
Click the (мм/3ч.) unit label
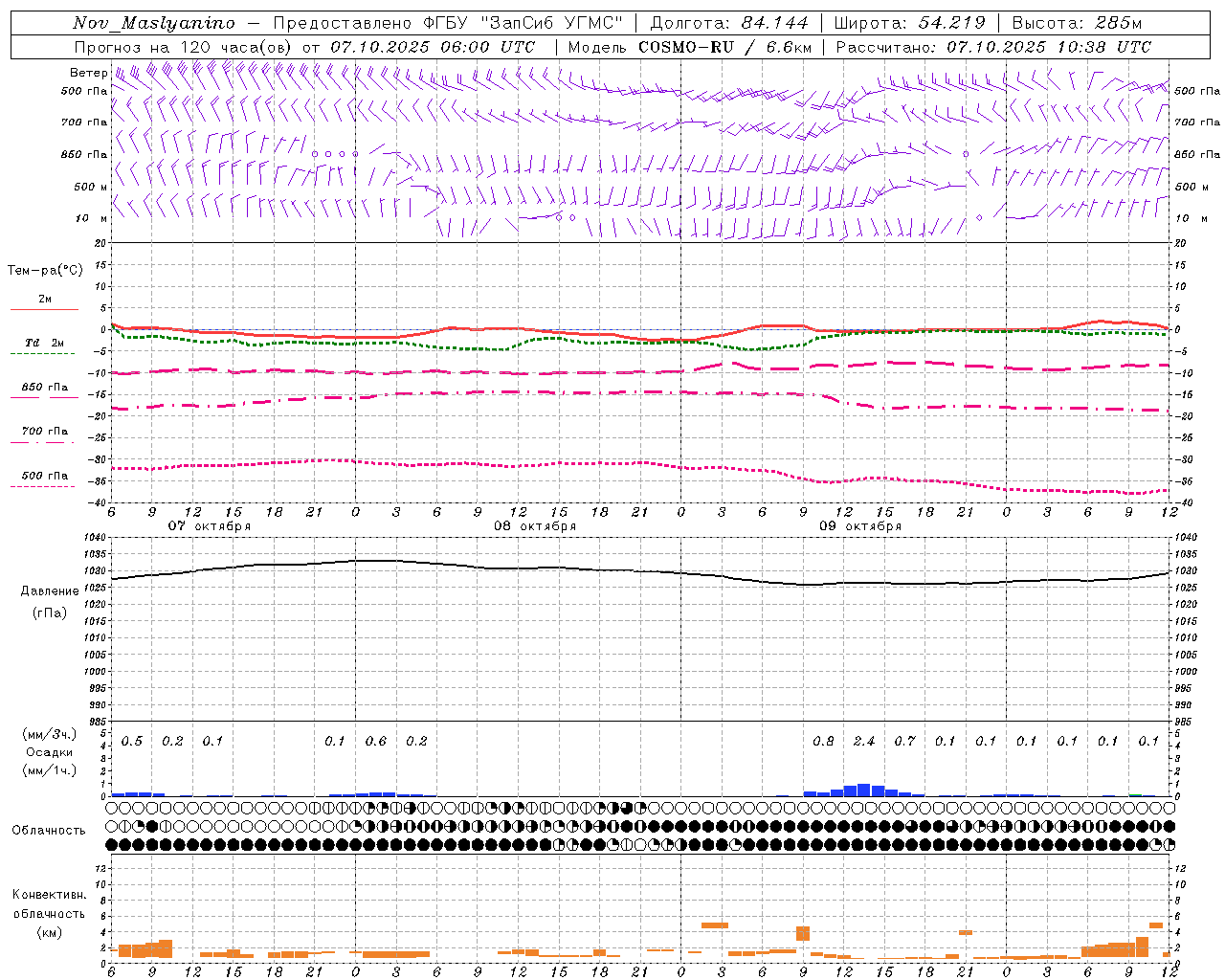(49, 734)
